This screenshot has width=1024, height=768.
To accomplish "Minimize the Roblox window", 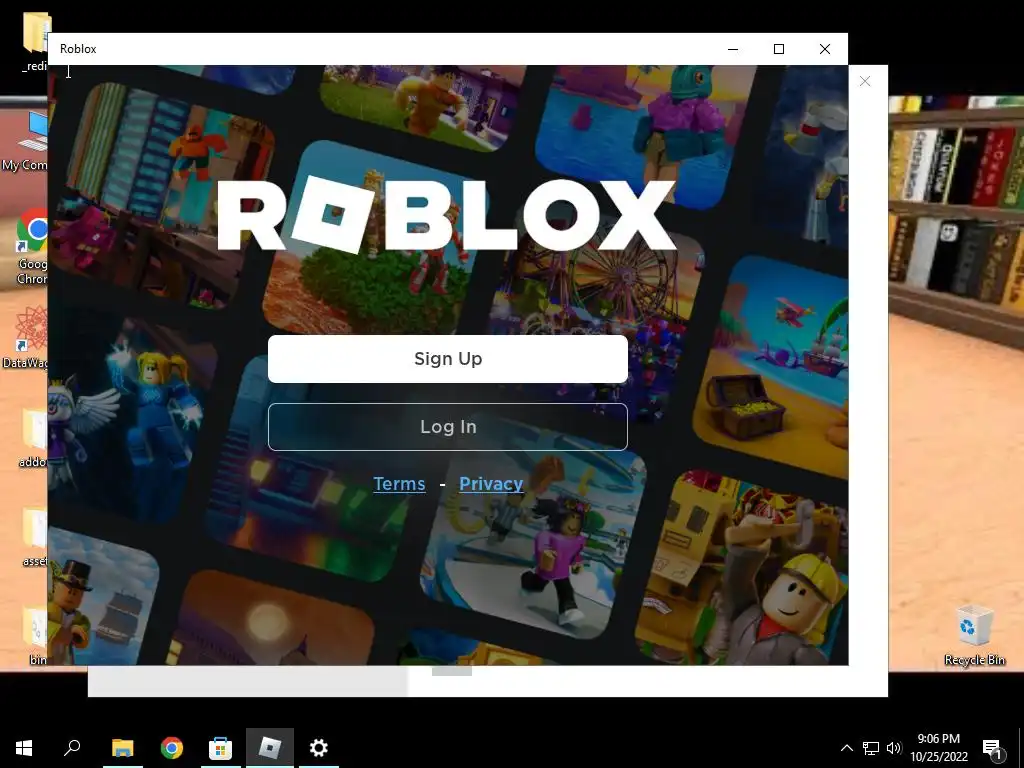I will point(733,49).
